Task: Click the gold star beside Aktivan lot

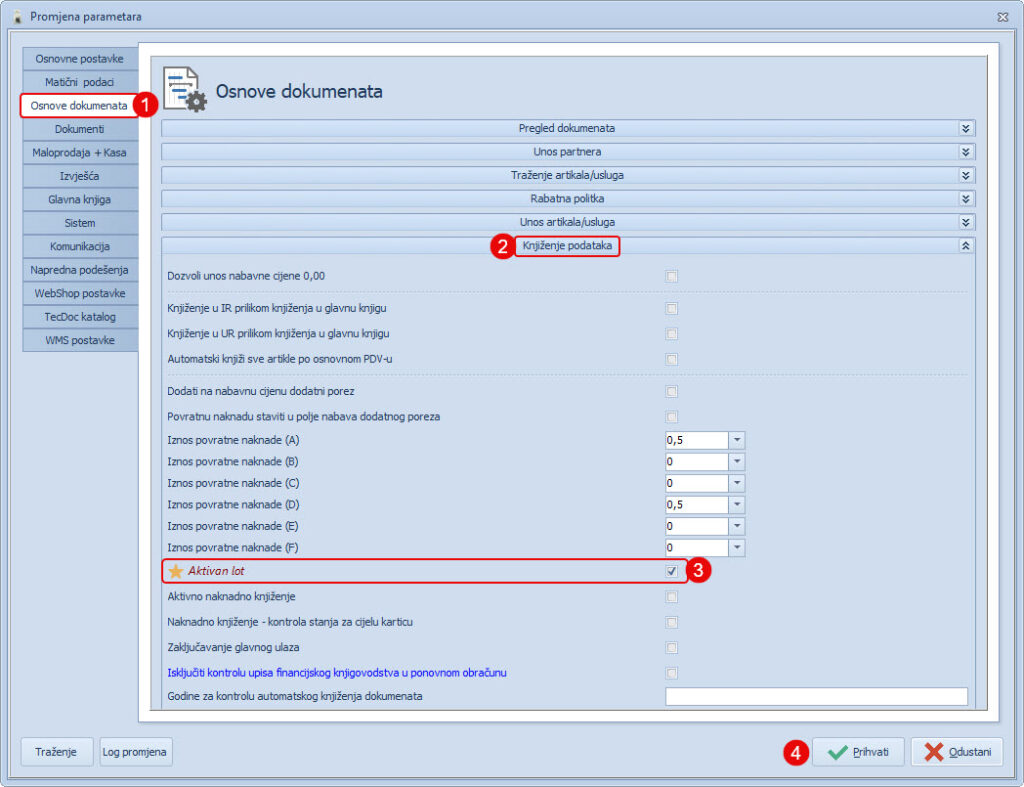Action: click(176, 571)
